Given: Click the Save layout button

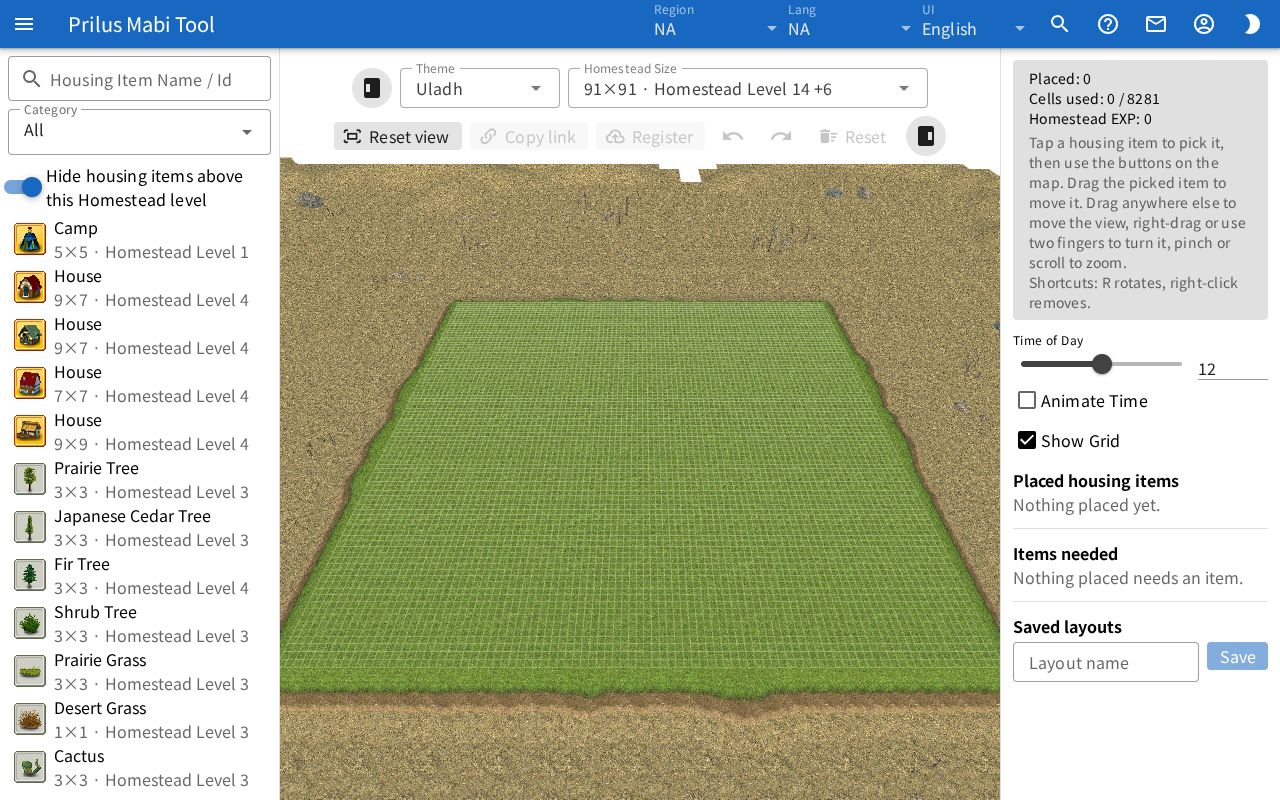Looking at the screenshot, I should tap(1237, 656).
